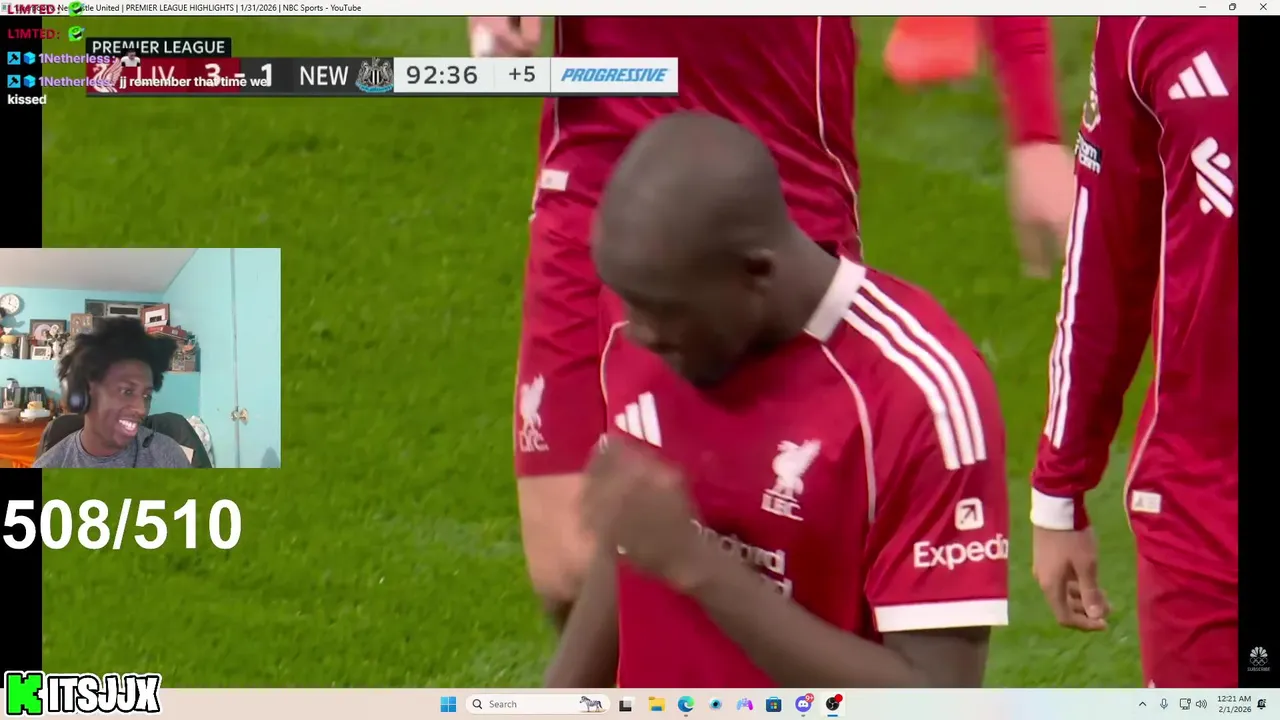Click the 508/510 counter text
Viewport: 1280px width, 720px height.
pos(122,525)
